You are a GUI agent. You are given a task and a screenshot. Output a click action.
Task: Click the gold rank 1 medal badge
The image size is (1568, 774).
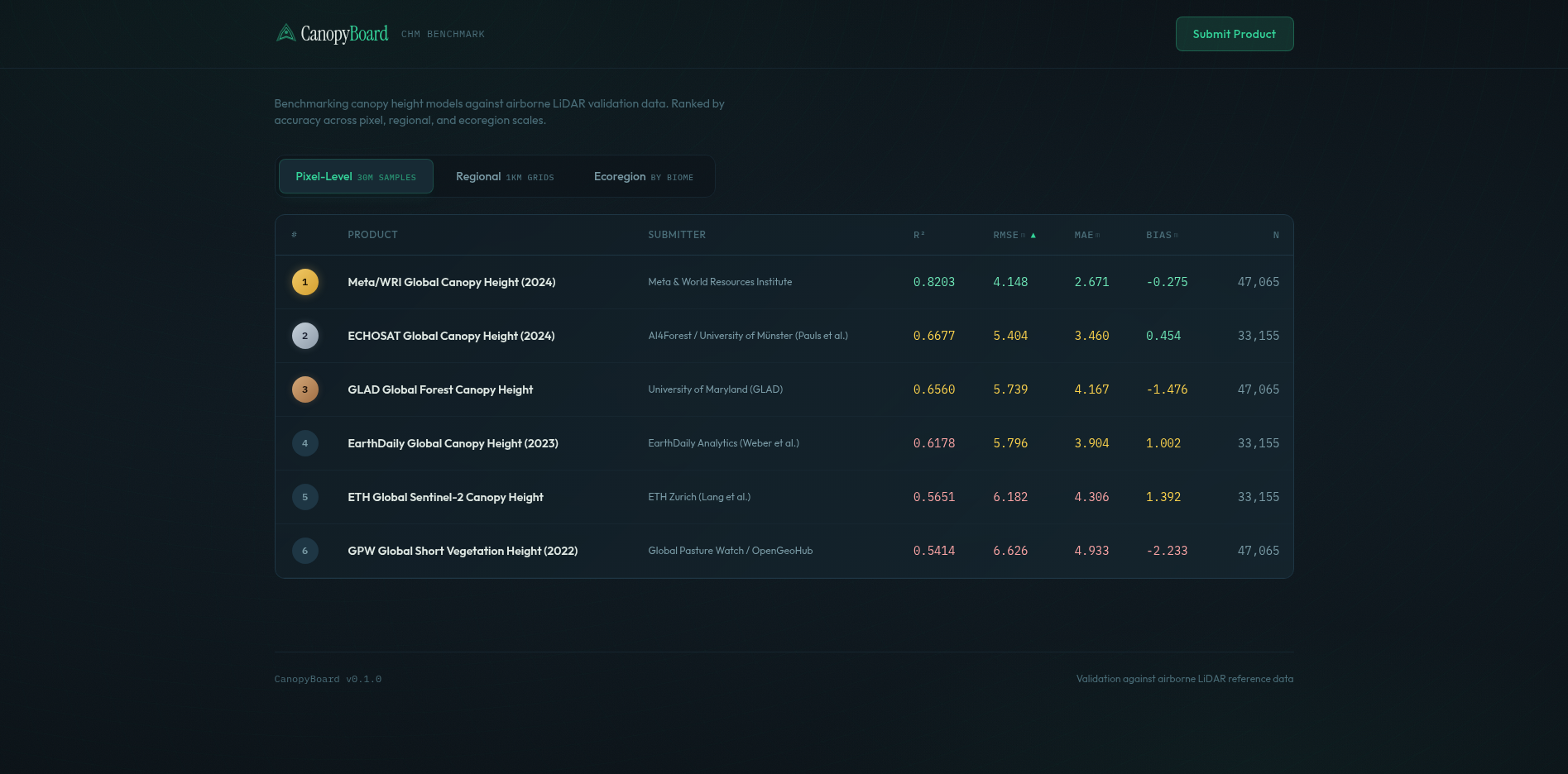pyautogui.click(x=305, y=282)
